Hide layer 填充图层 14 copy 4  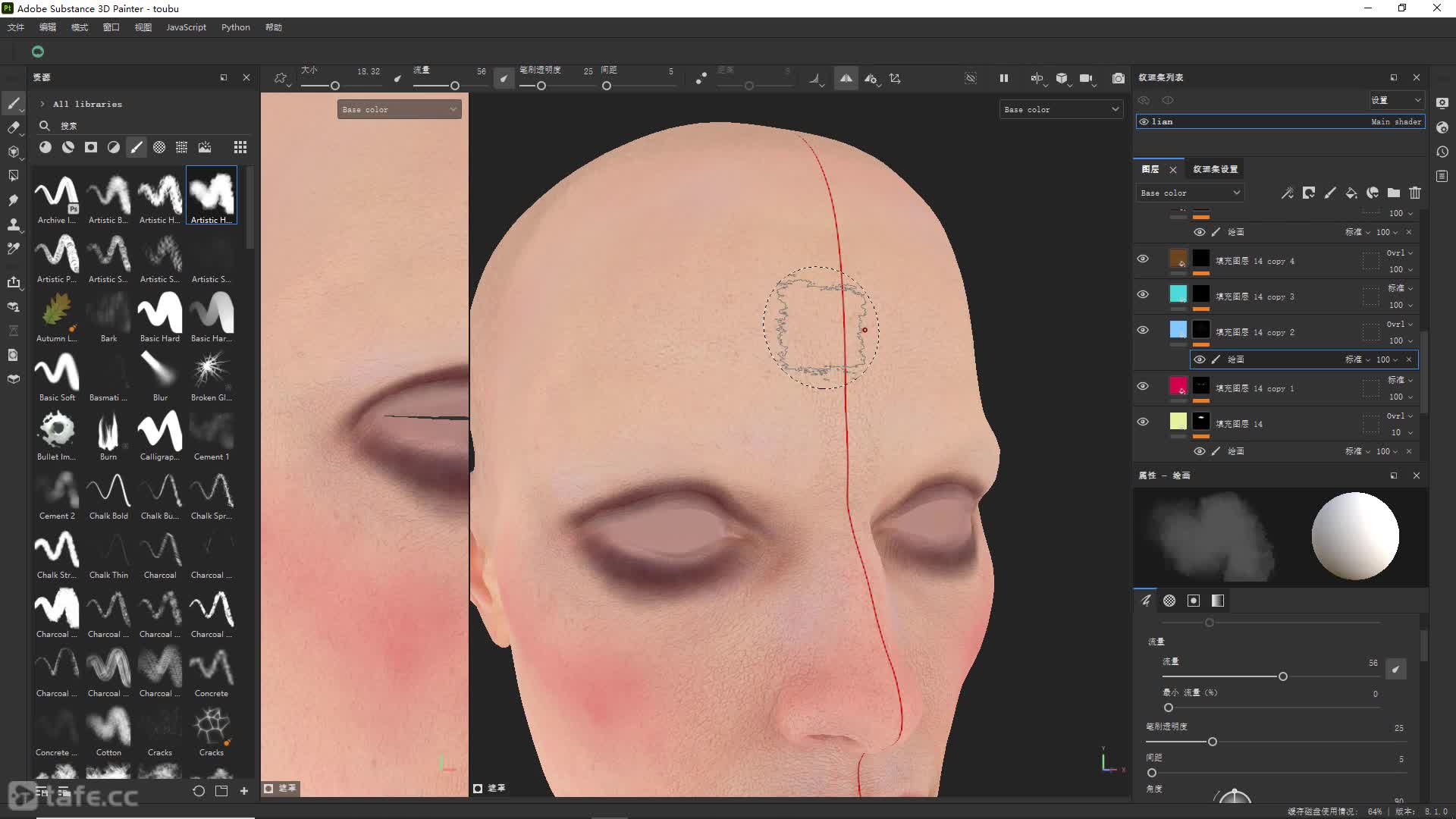point(1143,259)
